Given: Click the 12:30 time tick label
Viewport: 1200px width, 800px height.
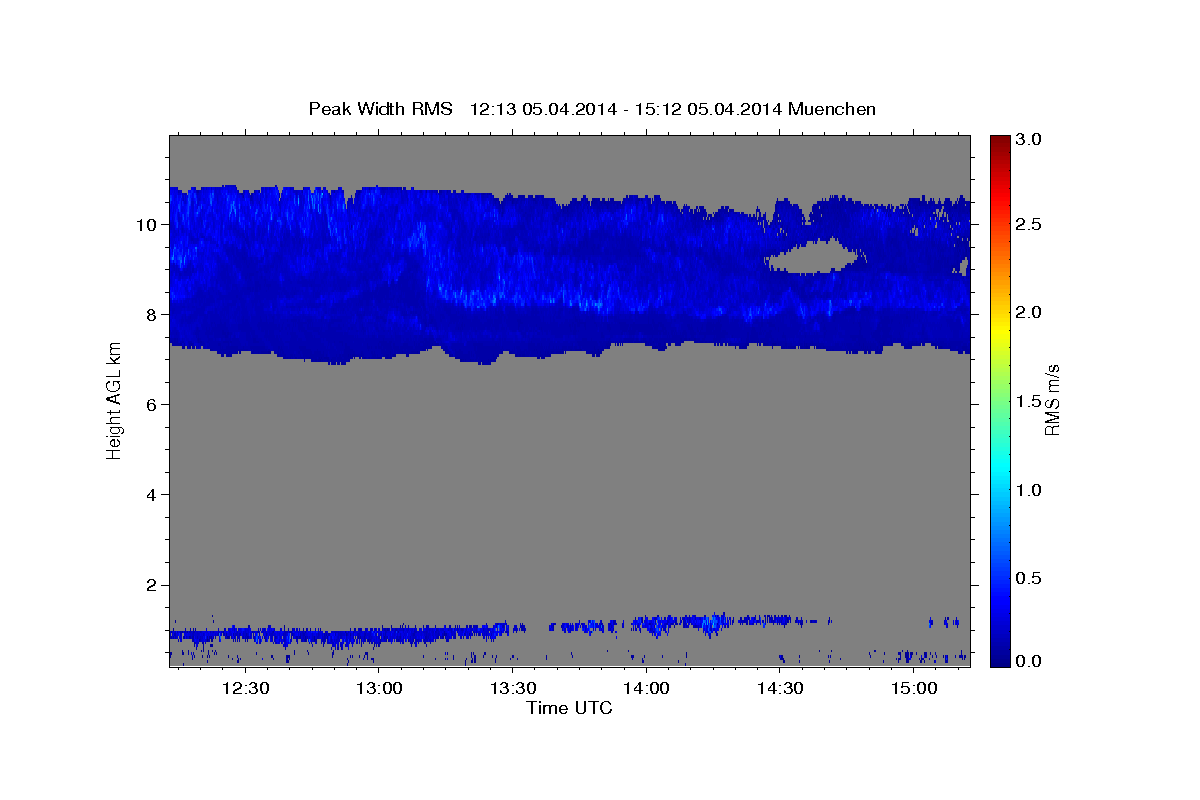Looking at the screenshot, I should [246, 688].
